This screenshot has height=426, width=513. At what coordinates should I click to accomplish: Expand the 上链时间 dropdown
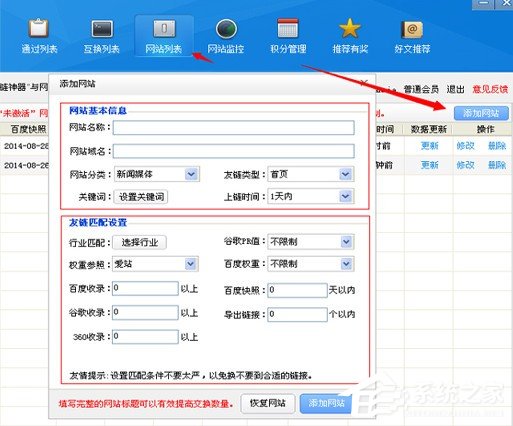(x=345, y=196)
